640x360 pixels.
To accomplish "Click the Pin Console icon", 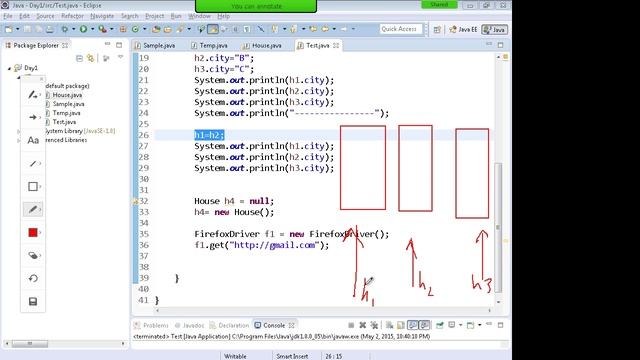I will tap(440, 325).
